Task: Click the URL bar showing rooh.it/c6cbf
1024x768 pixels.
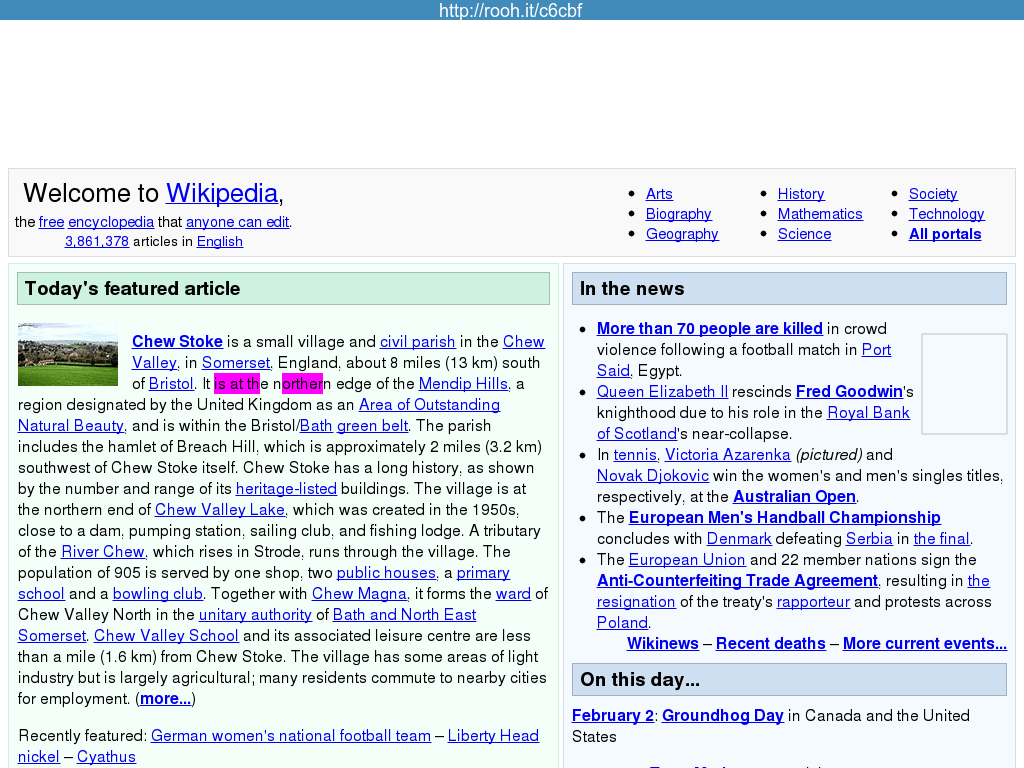Action: (511, 10)
